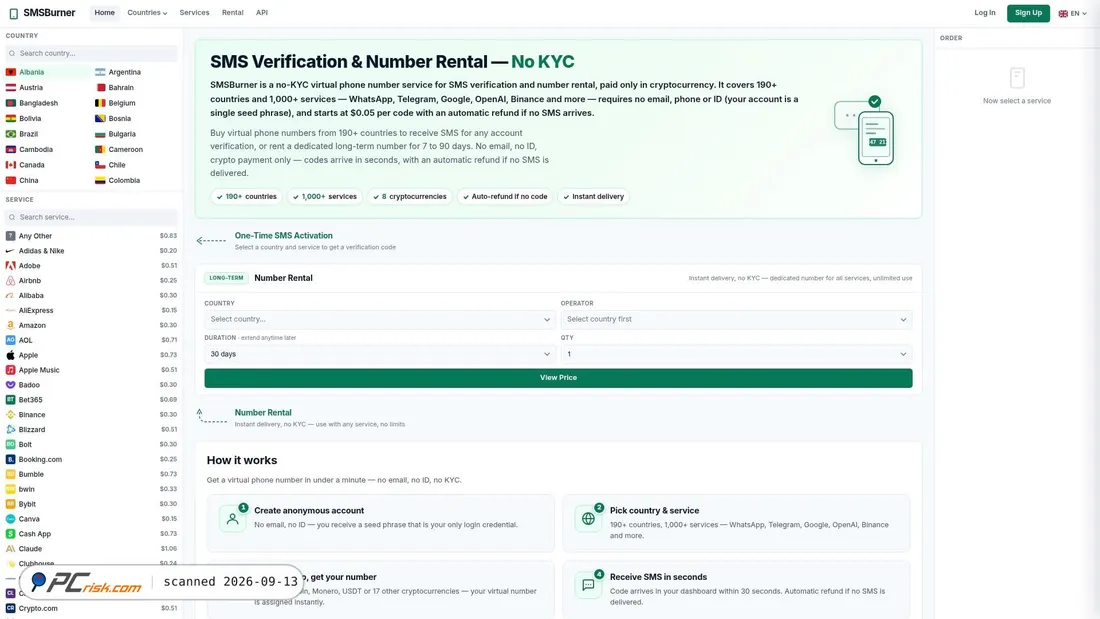Click the Create anonymous account card
The image size is (1100, 619).
380,522
